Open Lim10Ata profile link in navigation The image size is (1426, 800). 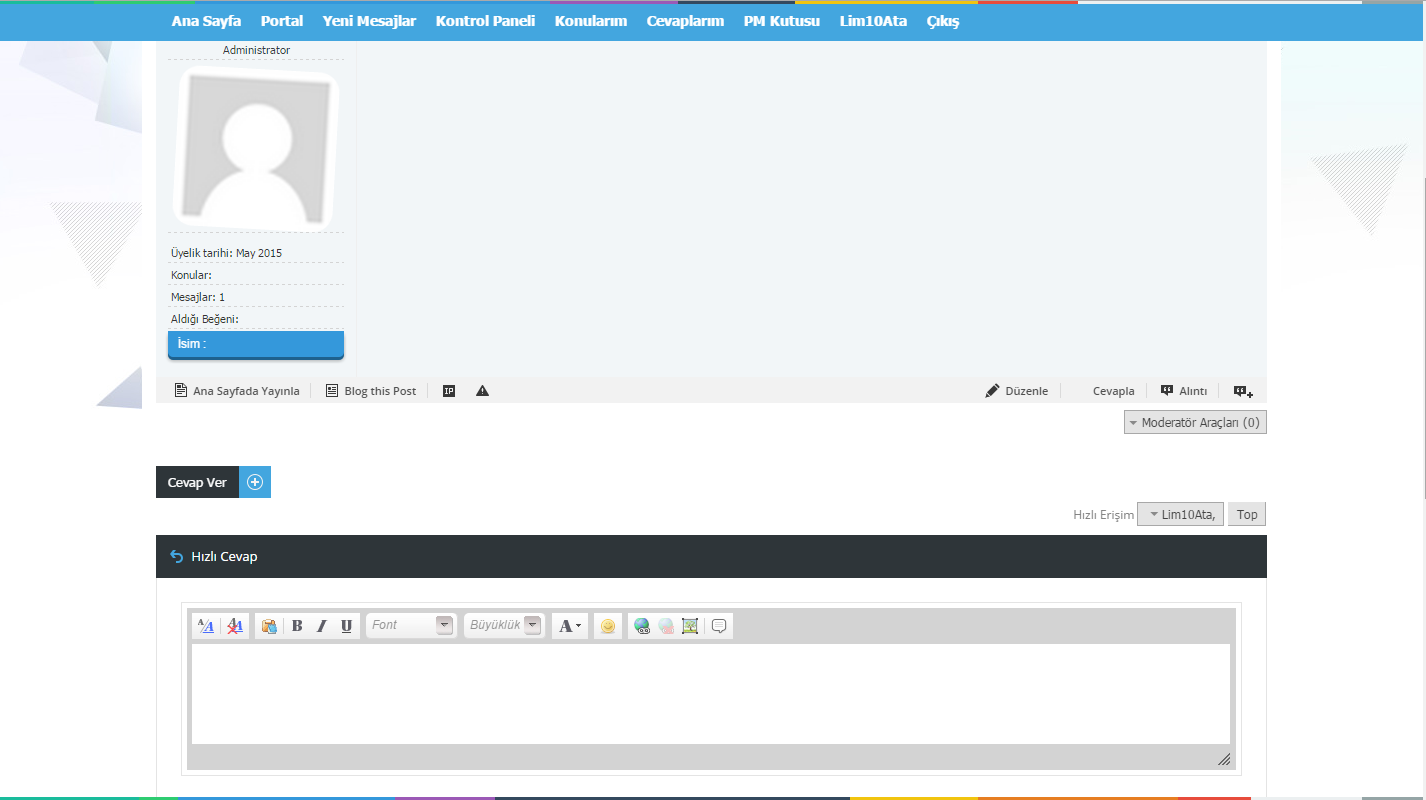point(873,21)
